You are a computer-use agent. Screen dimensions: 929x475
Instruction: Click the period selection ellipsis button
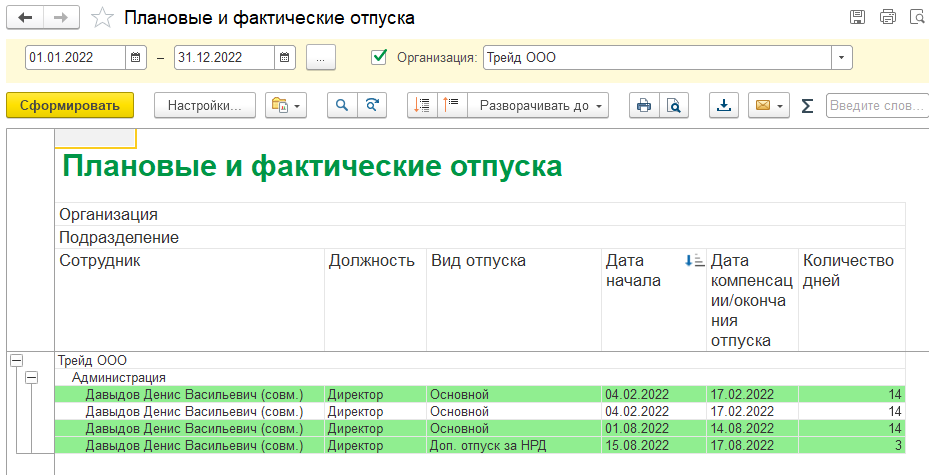(320, 57)
